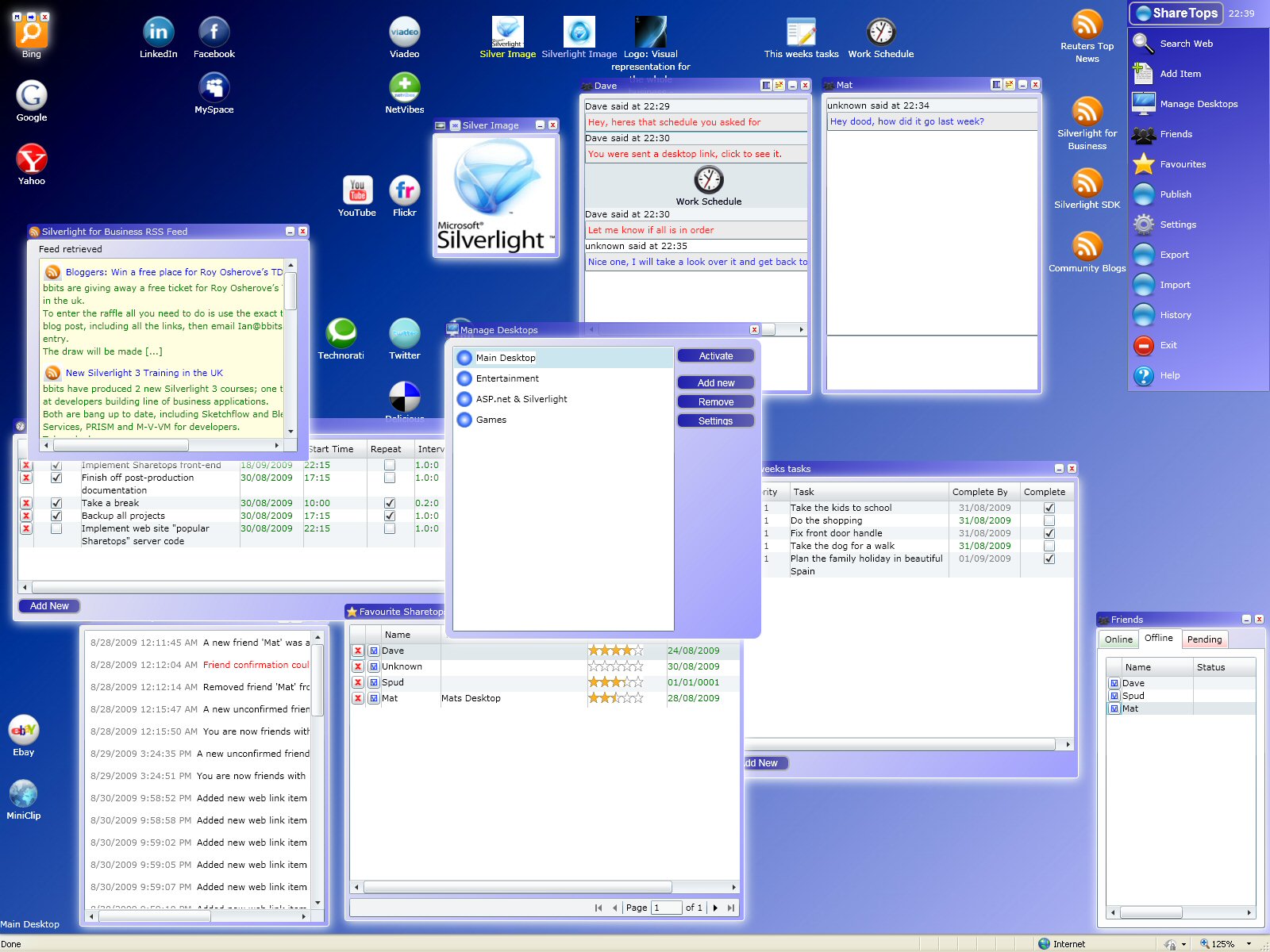Switch to Online tab in Friends window
The height and width of the screenshot is (952, 1270).
click(x=1118, y=639)
